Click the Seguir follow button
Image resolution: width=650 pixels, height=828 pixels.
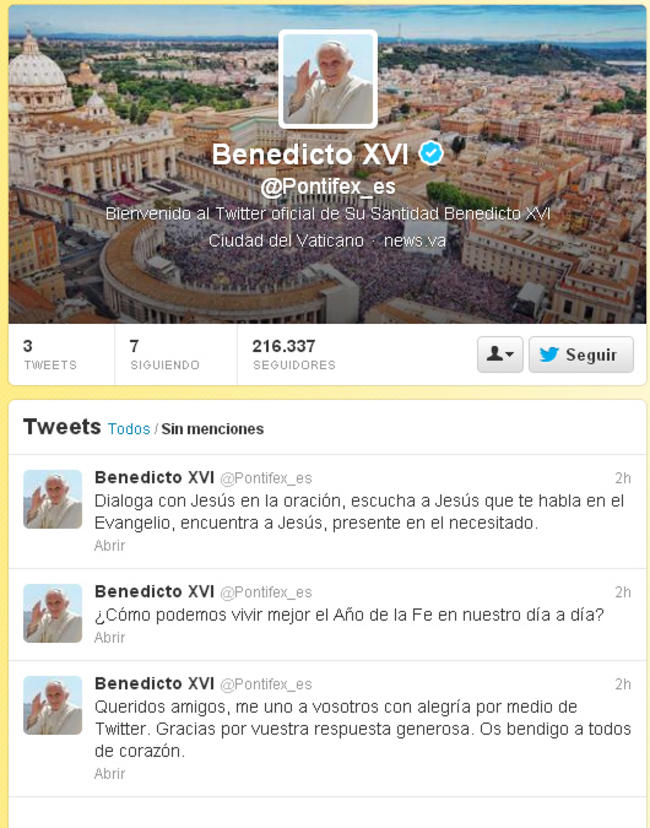[581, 354]
